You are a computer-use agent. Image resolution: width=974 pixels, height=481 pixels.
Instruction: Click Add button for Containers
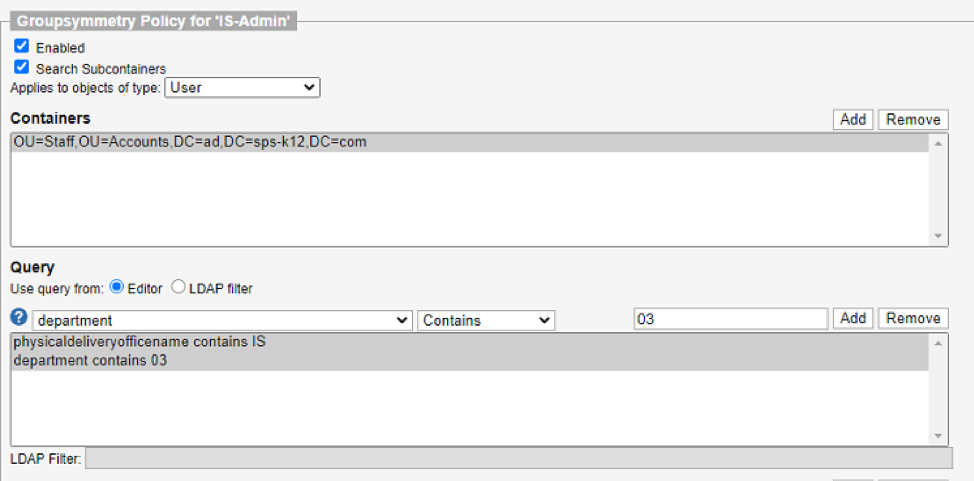pos(853,120)
